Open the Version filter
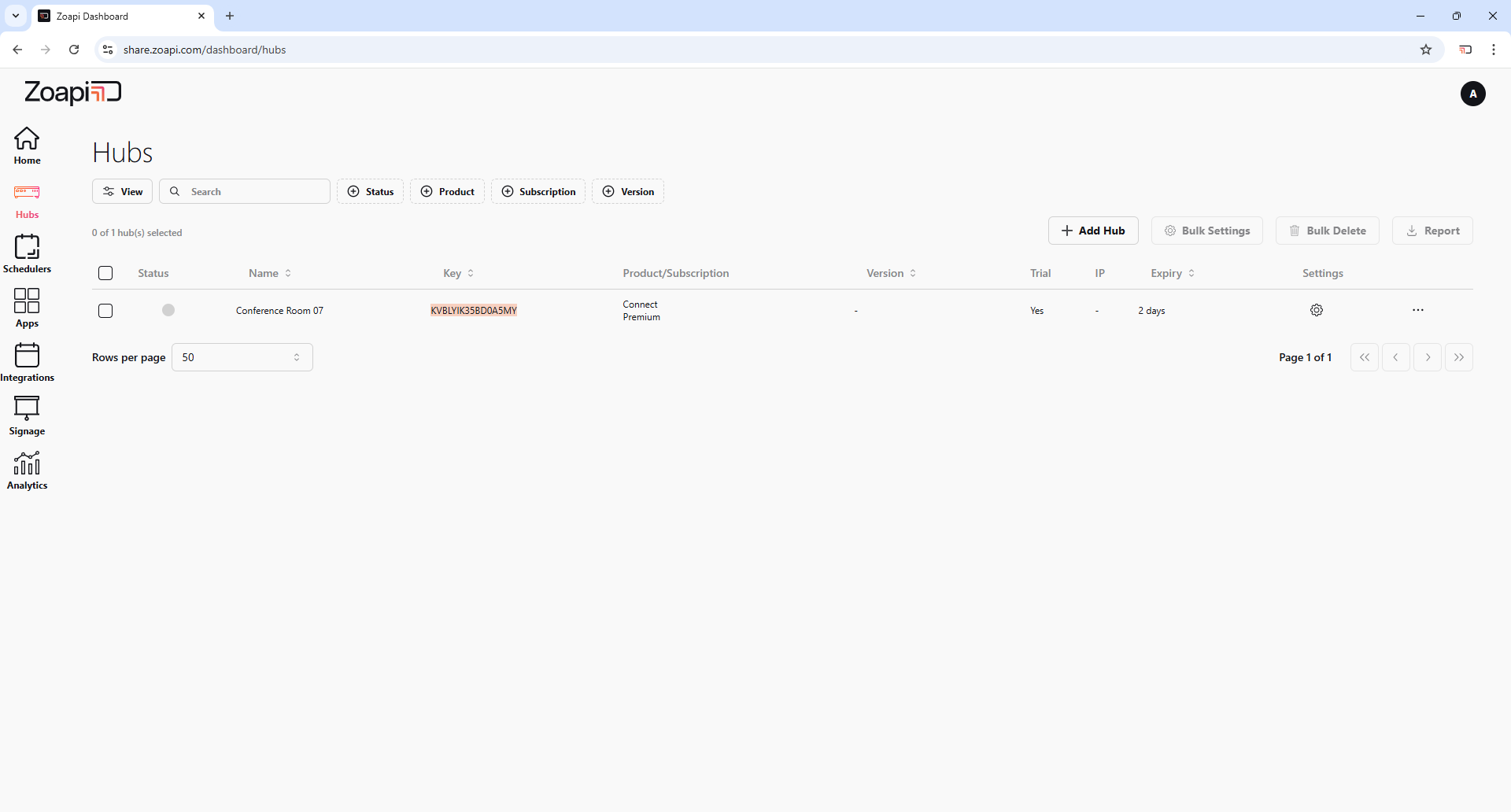Image resolution: width=1511 pixels, height=812 pixels. pyautogui.click(x=628, y=191)
